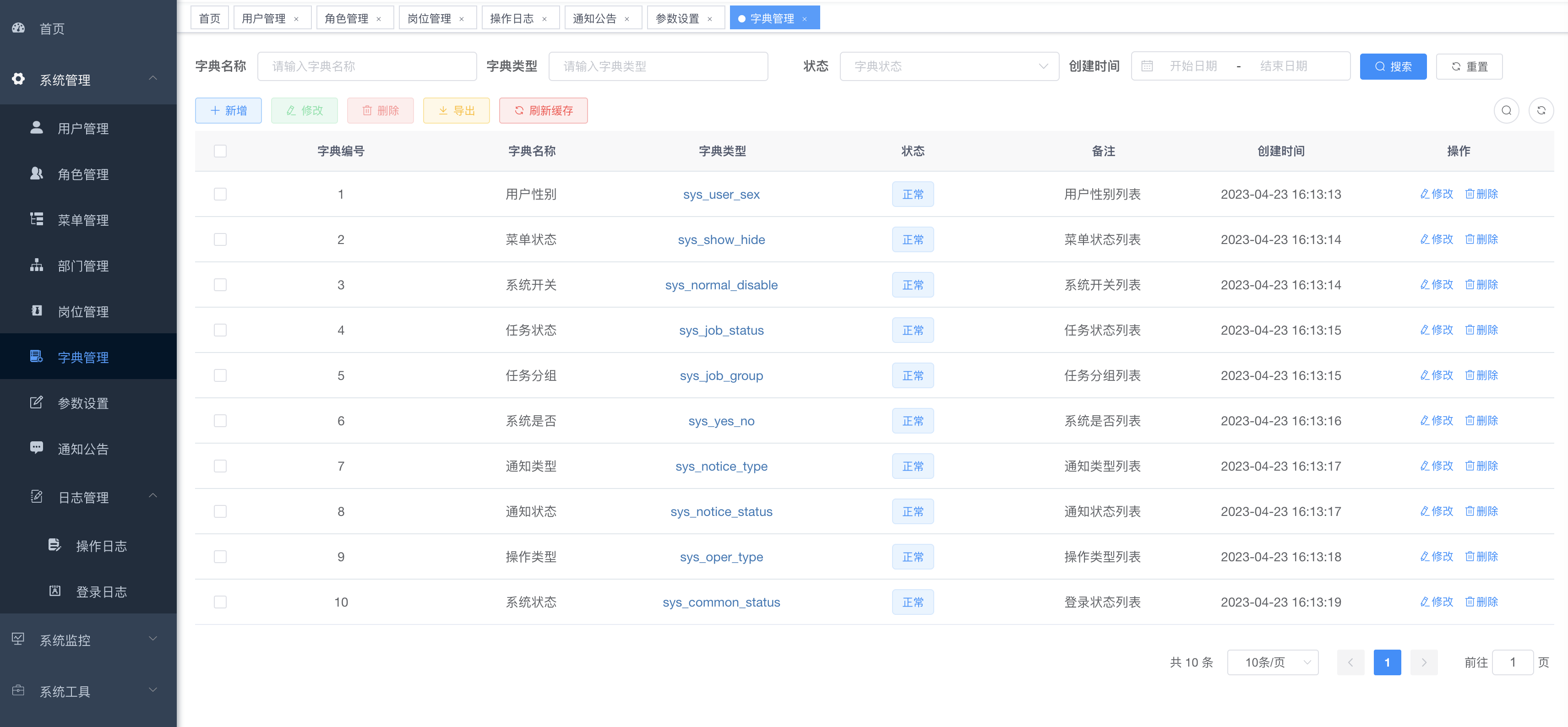Refresh table with round refresh icon

[x=1541, y=110]
